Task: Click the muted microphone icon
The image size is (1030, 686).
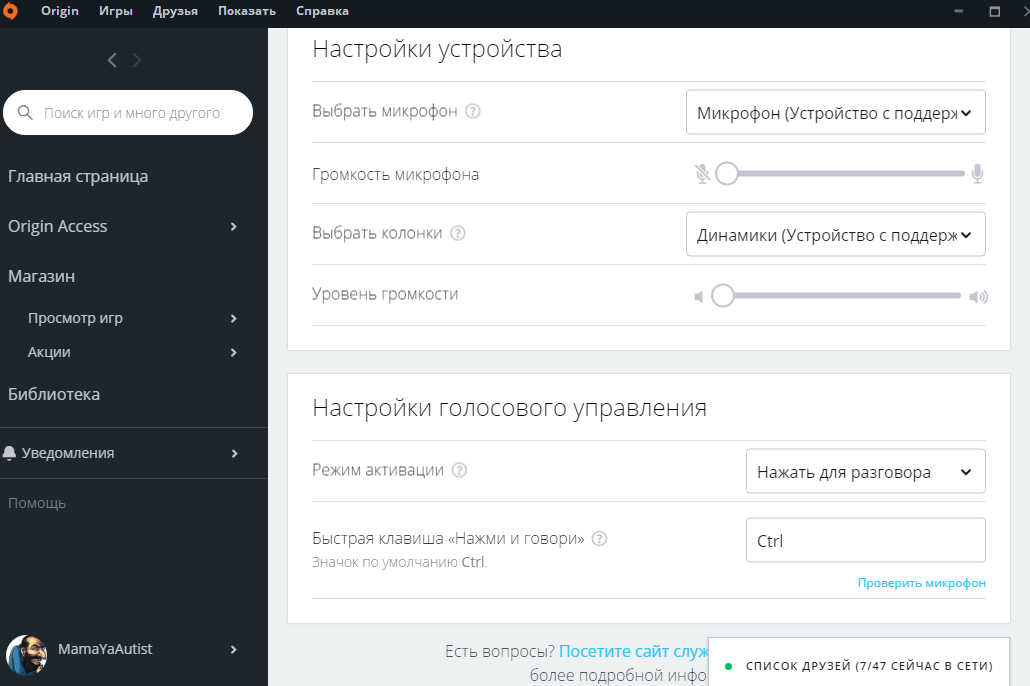Action: [x=702, y=174]
